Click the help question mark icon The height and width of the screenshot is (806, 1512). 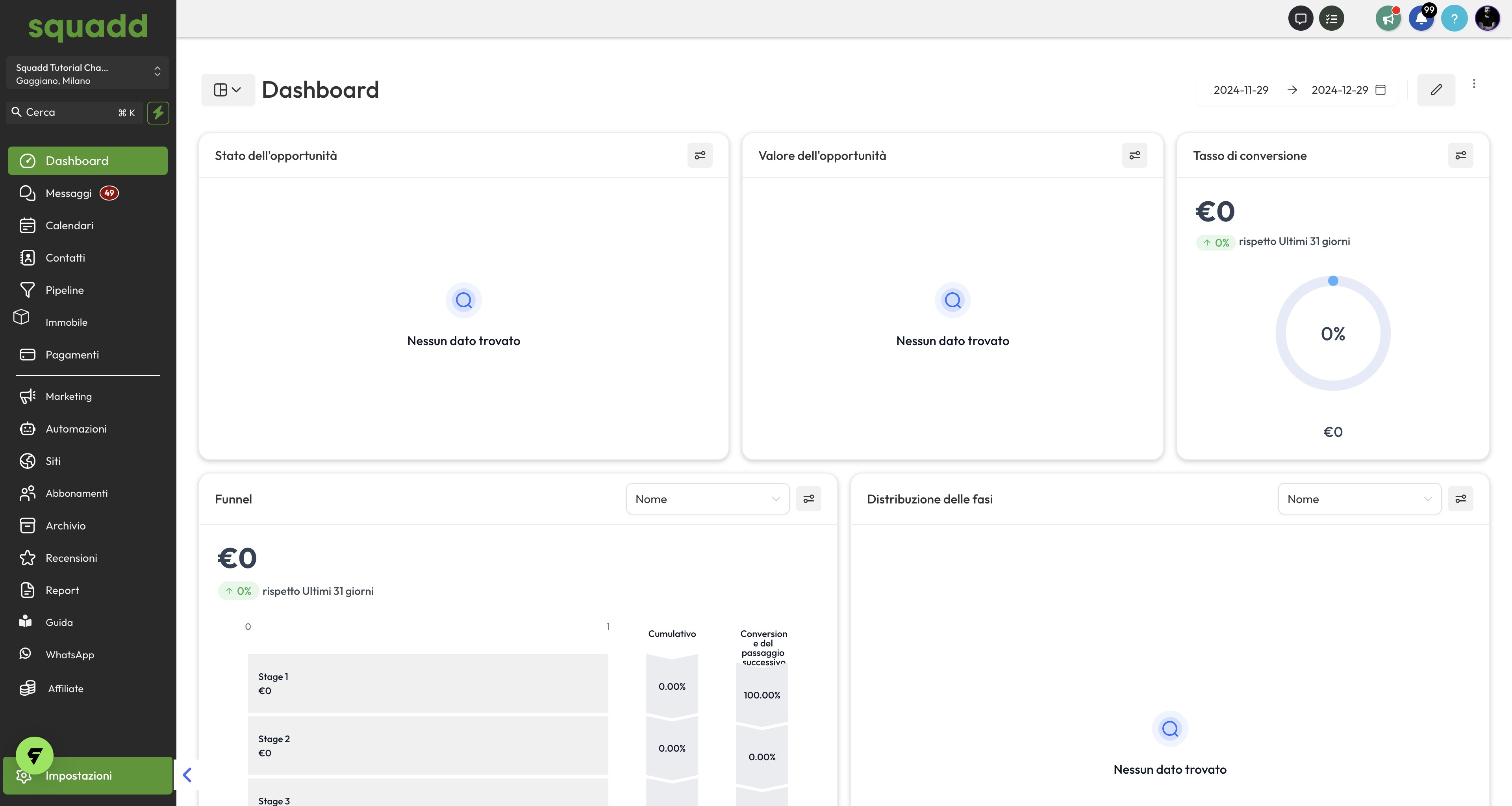pyautogui.click(x=1454, y=19)
